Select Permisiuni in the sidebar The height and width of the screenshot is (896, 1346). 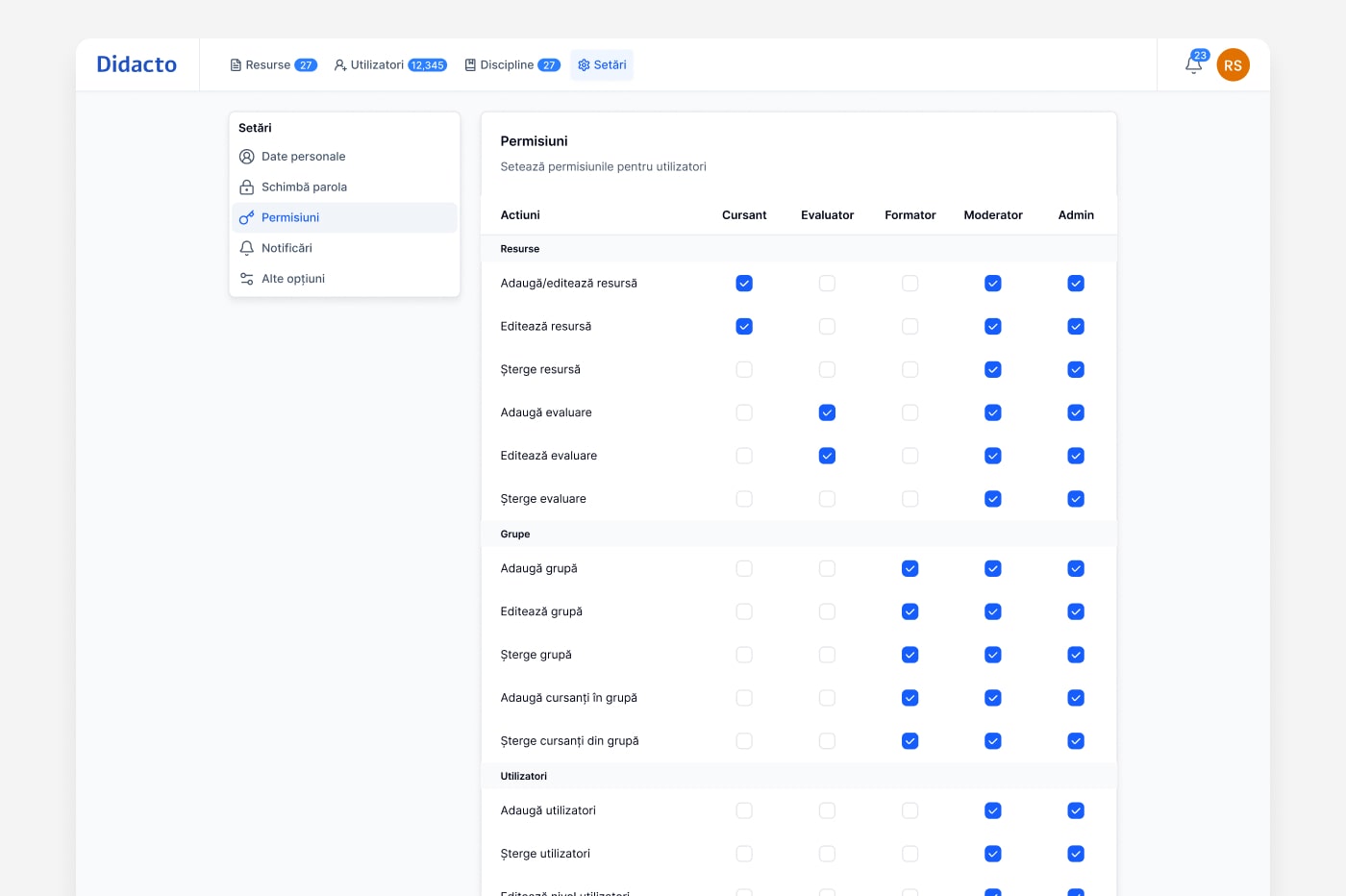coord(344,217)
